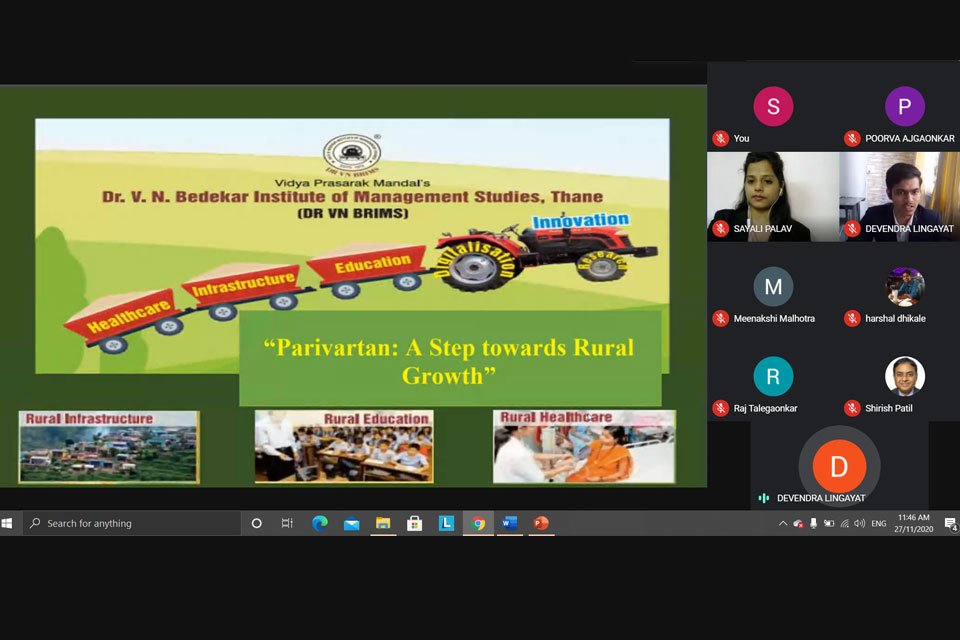Expand hidden system tray icons chevron
Image resolution: width=960 pixels, height=640 pixels.
(782, 524)
